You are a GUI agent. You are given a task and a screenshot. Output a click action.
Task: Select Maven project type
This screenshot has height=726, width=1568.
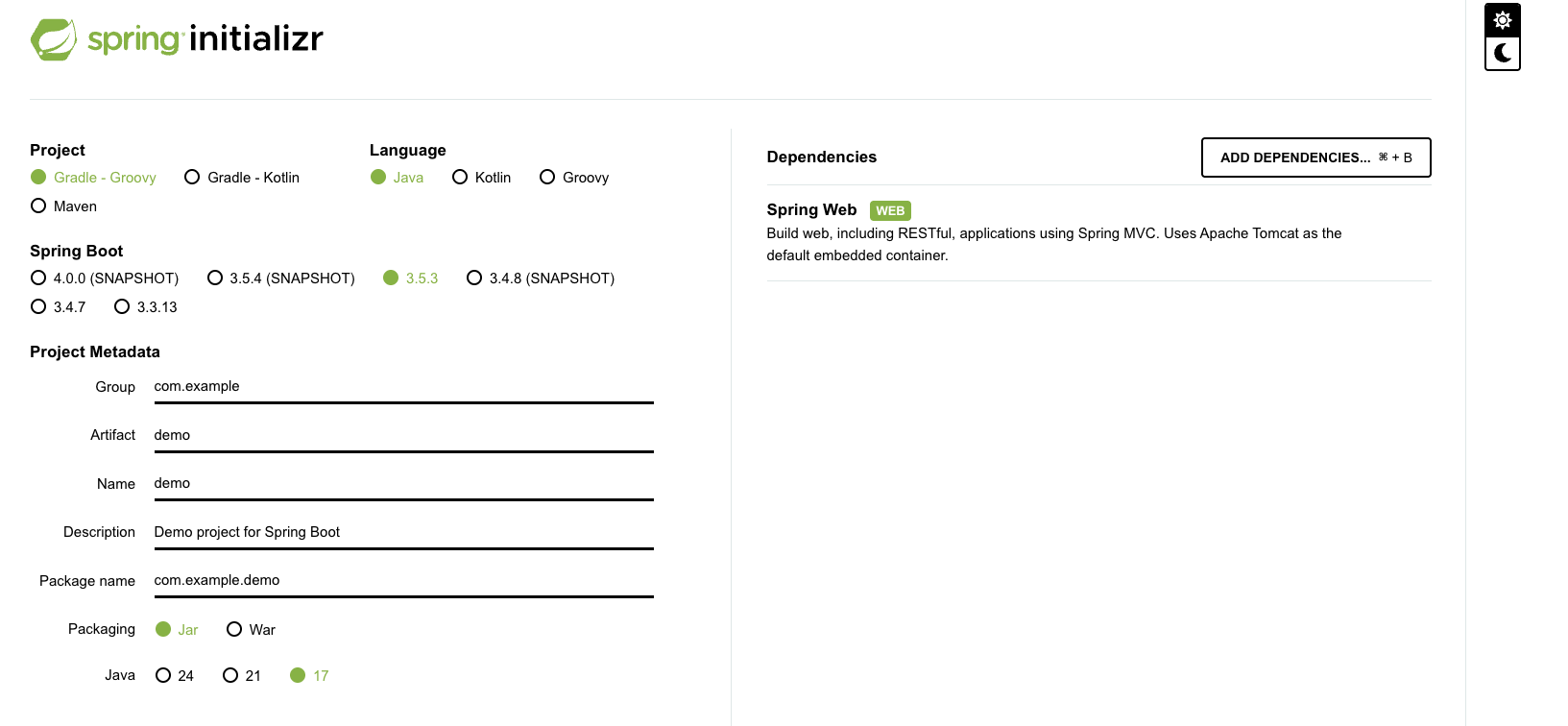[x=38, y=206]
